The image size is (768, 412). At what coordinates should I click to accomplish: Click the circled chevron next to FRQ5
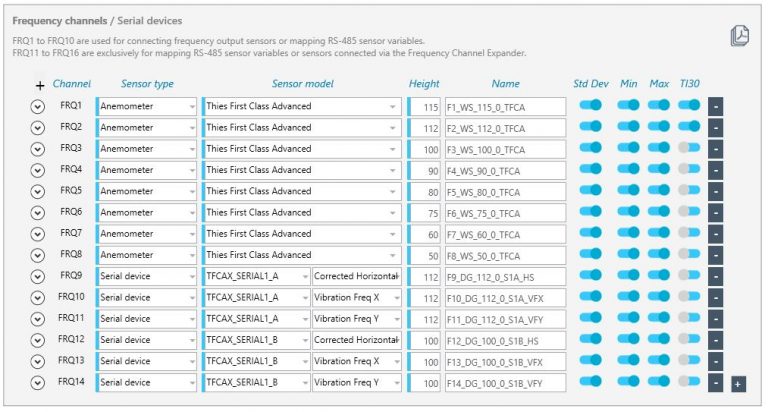tap(38, 191)
